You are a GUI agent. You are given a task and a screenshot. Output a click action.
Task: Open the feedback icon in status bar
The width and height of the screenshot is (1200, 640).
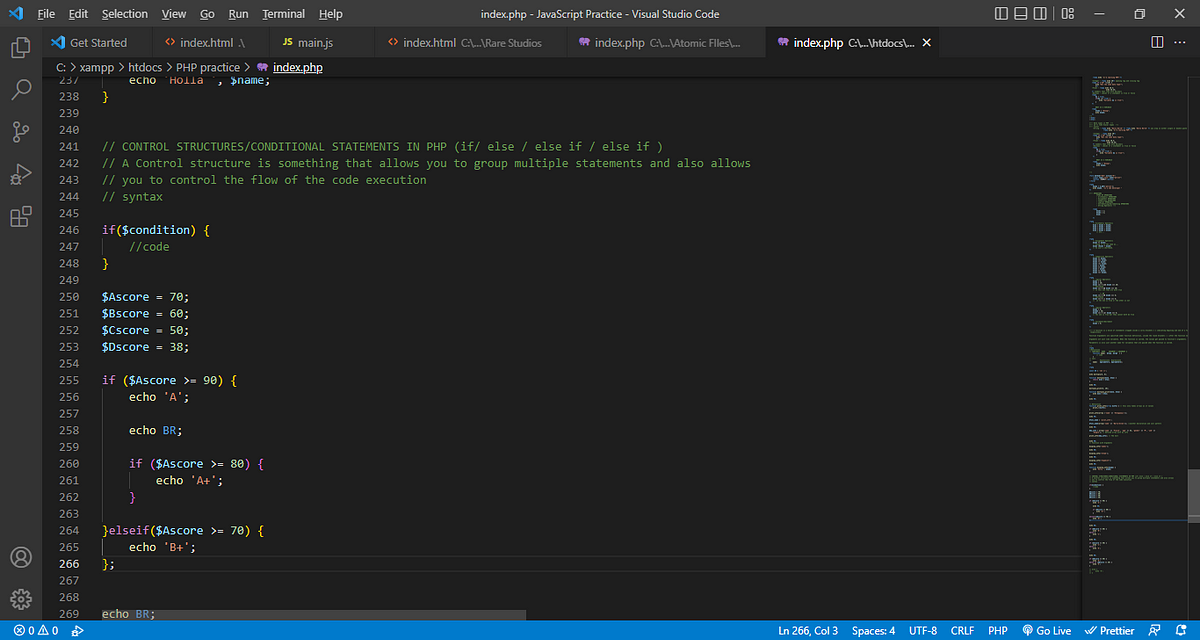[1155, 631]
